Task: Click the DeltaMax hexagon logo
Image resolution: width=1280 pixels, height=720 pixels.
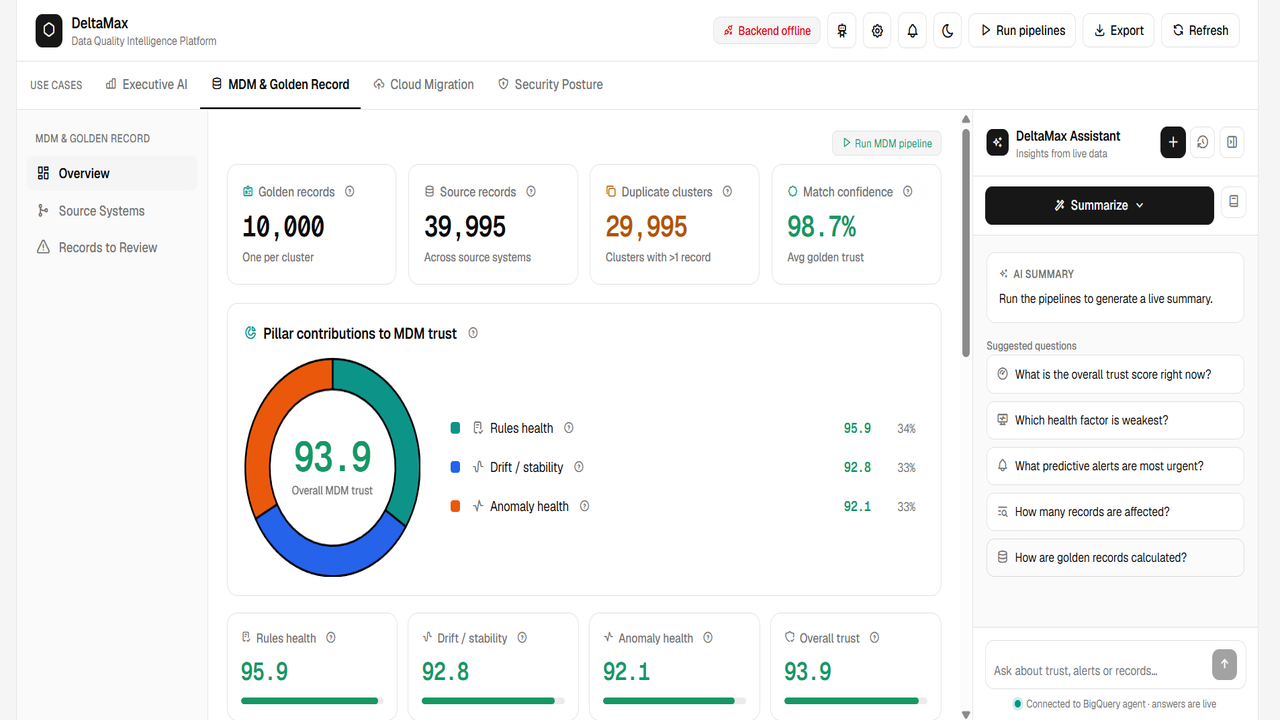Action: point(49,31)
